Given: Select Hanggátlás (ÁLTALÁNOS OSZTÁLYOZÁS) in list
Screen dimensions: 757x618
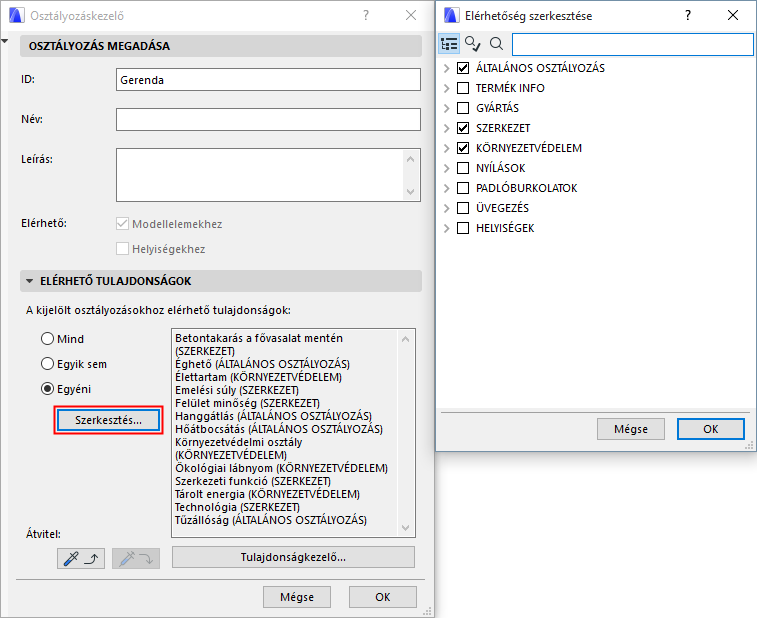Looking at the screenshot, I should (273, 416).
